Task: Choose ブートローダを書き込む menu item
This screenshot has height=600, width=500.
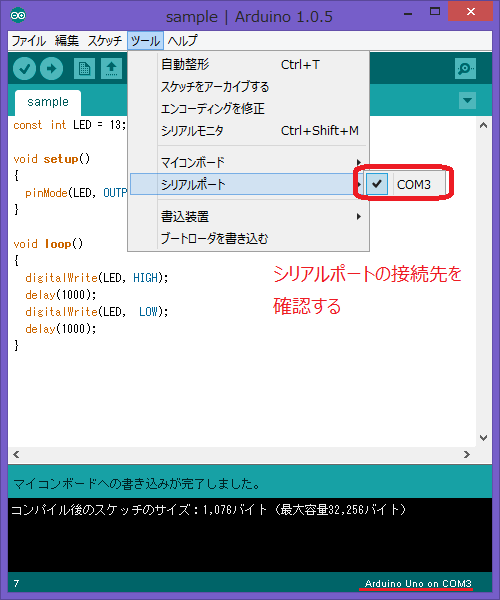Action: pos(248,239)
